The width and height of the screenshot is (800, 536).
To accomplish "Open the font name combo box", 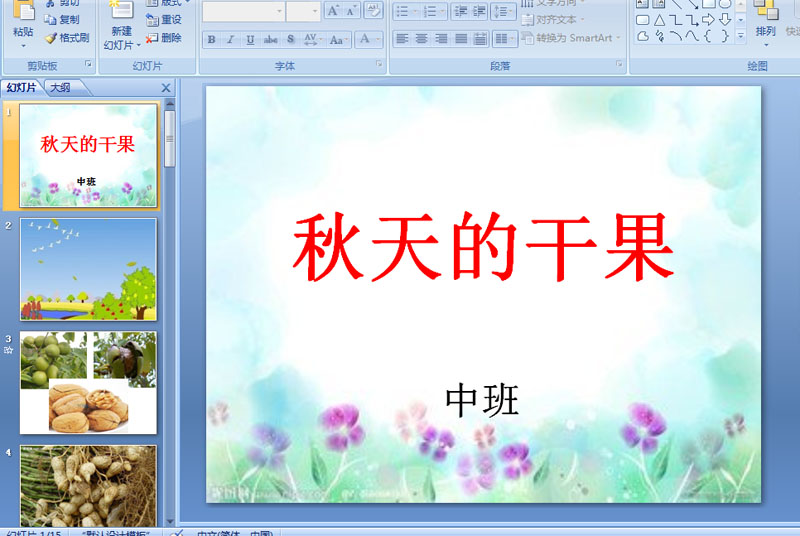I will point(243,11).
